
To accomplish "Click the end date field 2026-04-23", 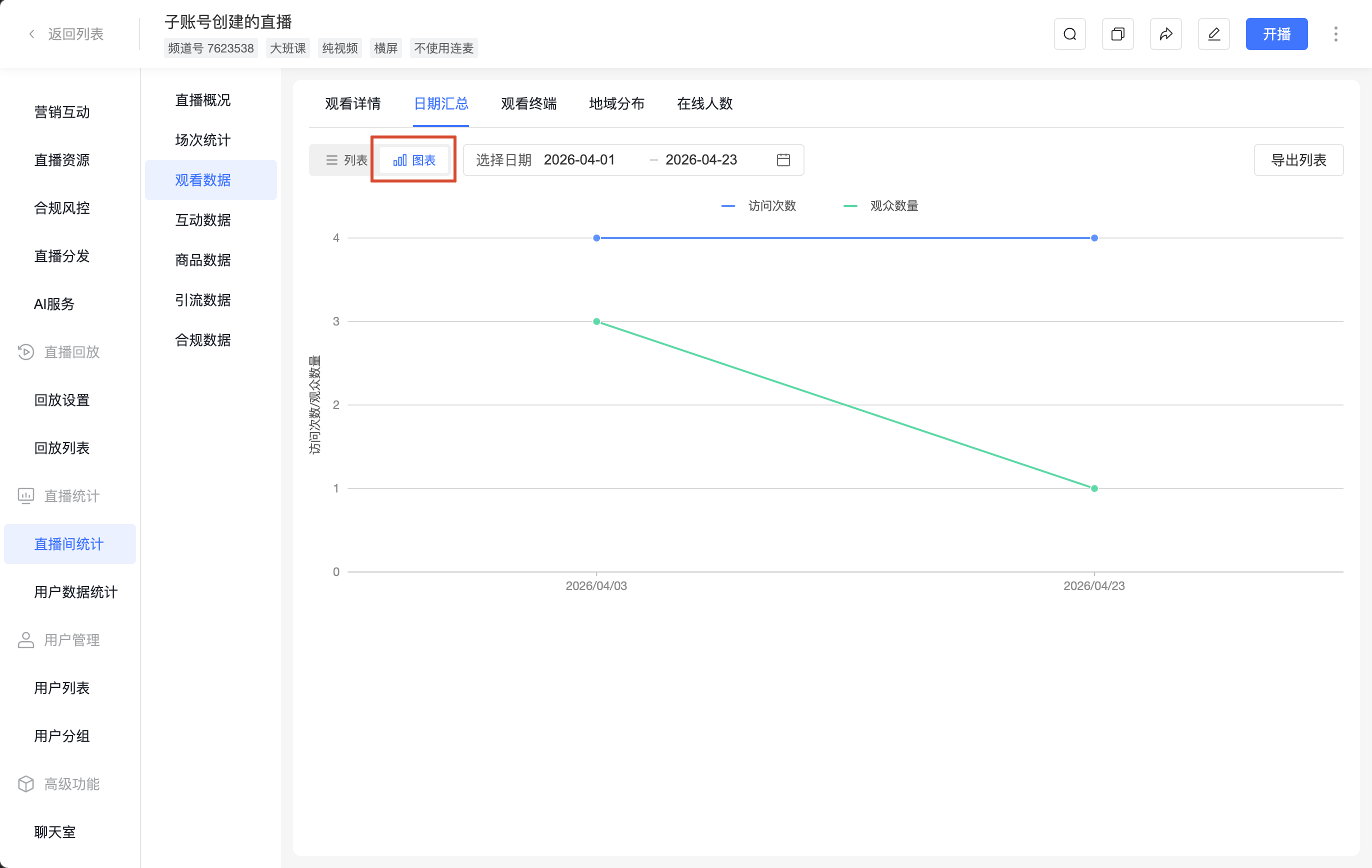I will coord(701,160).
